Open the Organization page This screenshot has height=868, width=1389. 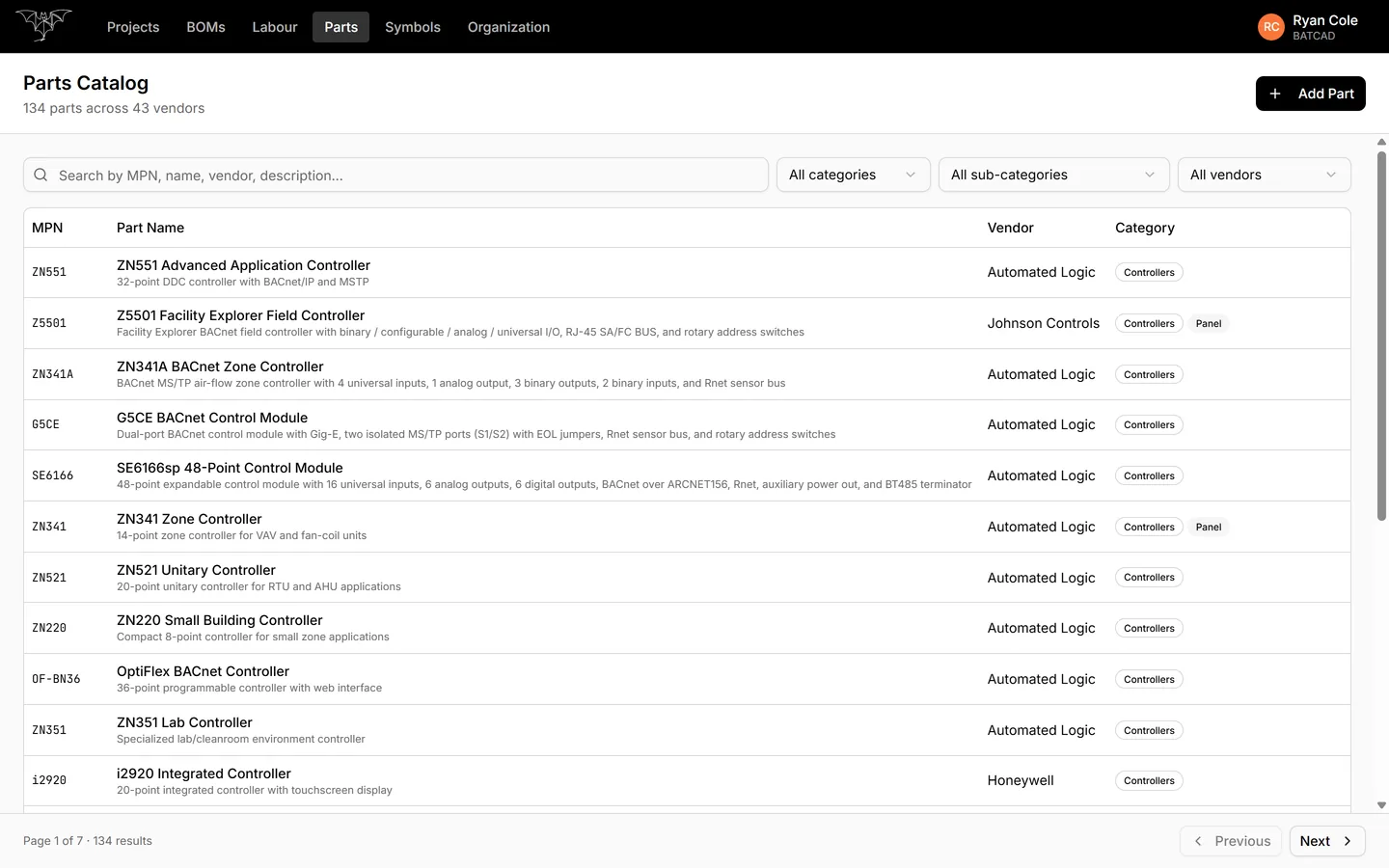[x=508, y=27]
